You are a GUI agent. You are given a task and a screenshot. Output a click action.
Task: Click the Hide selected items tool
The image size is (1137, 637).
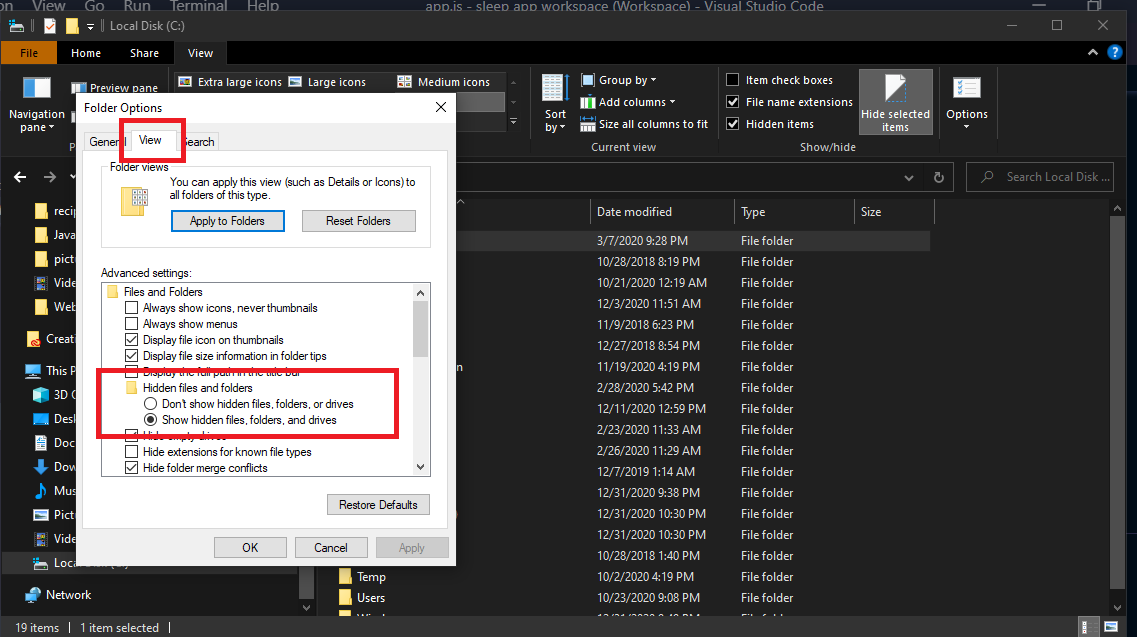895,101
